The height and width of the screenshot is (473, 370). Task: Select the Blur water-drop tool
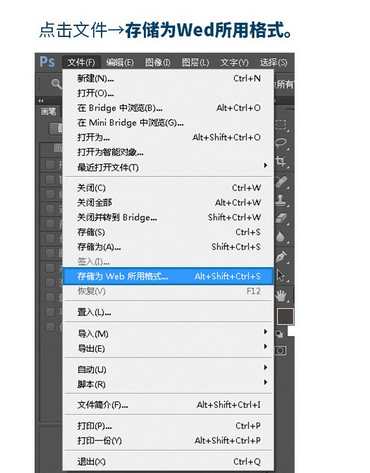[x=281, y=237]
